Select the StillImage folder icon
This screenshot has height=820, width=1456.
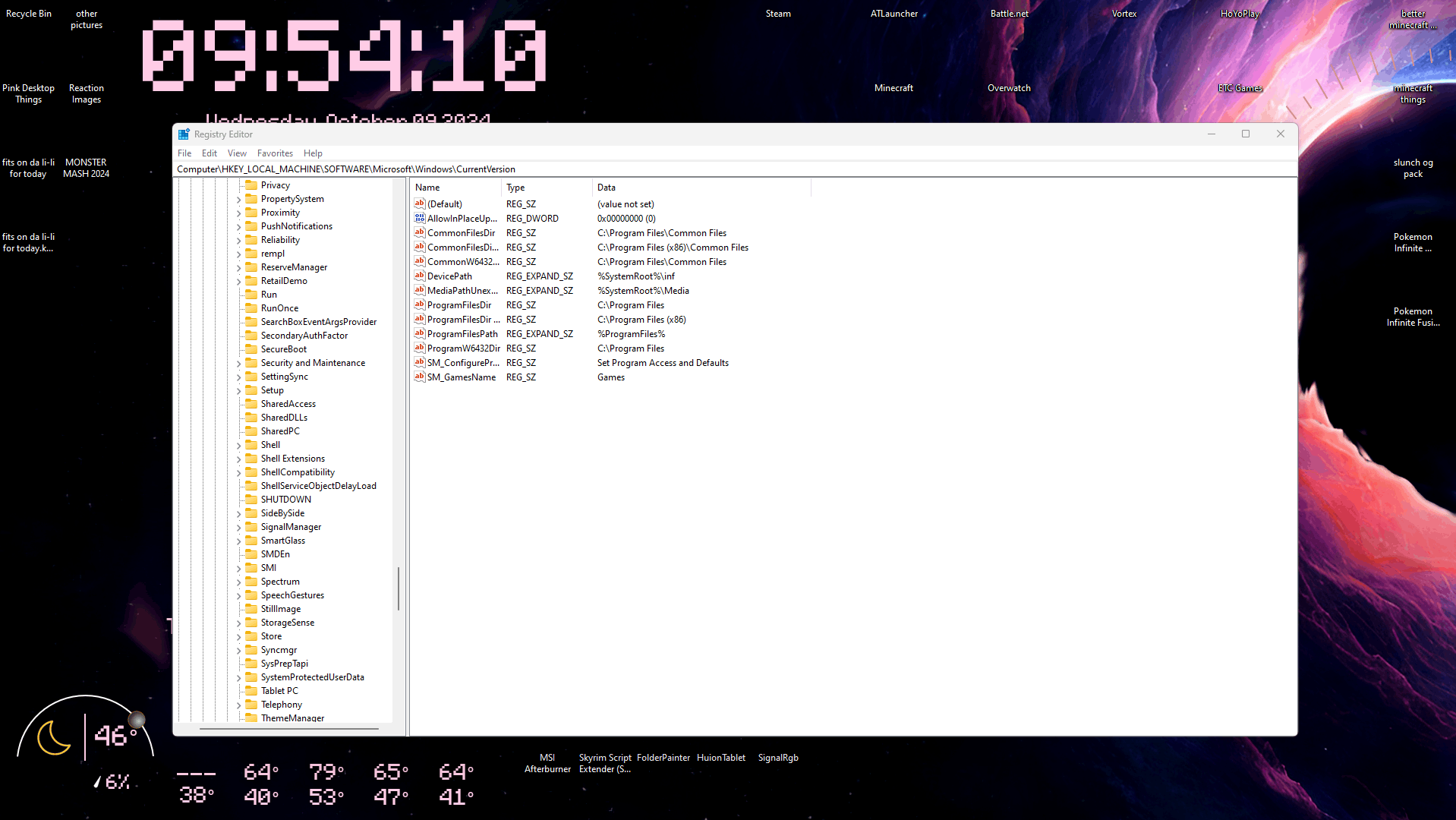pyautogui.click(x=251, y=609)
